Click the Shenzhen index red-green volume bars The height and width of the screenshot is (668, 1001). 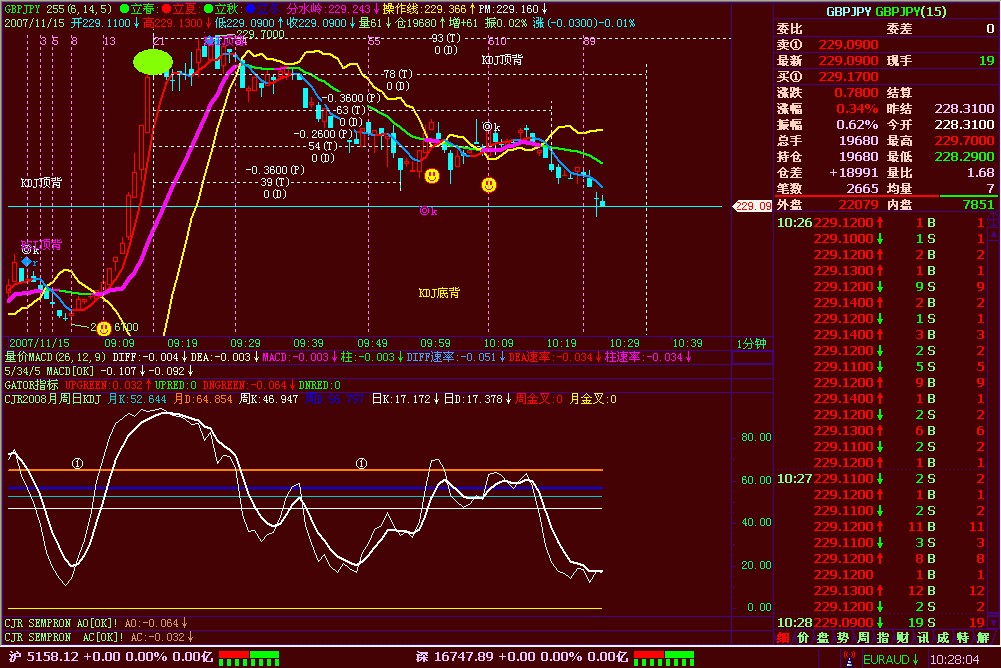click(664, 658)
